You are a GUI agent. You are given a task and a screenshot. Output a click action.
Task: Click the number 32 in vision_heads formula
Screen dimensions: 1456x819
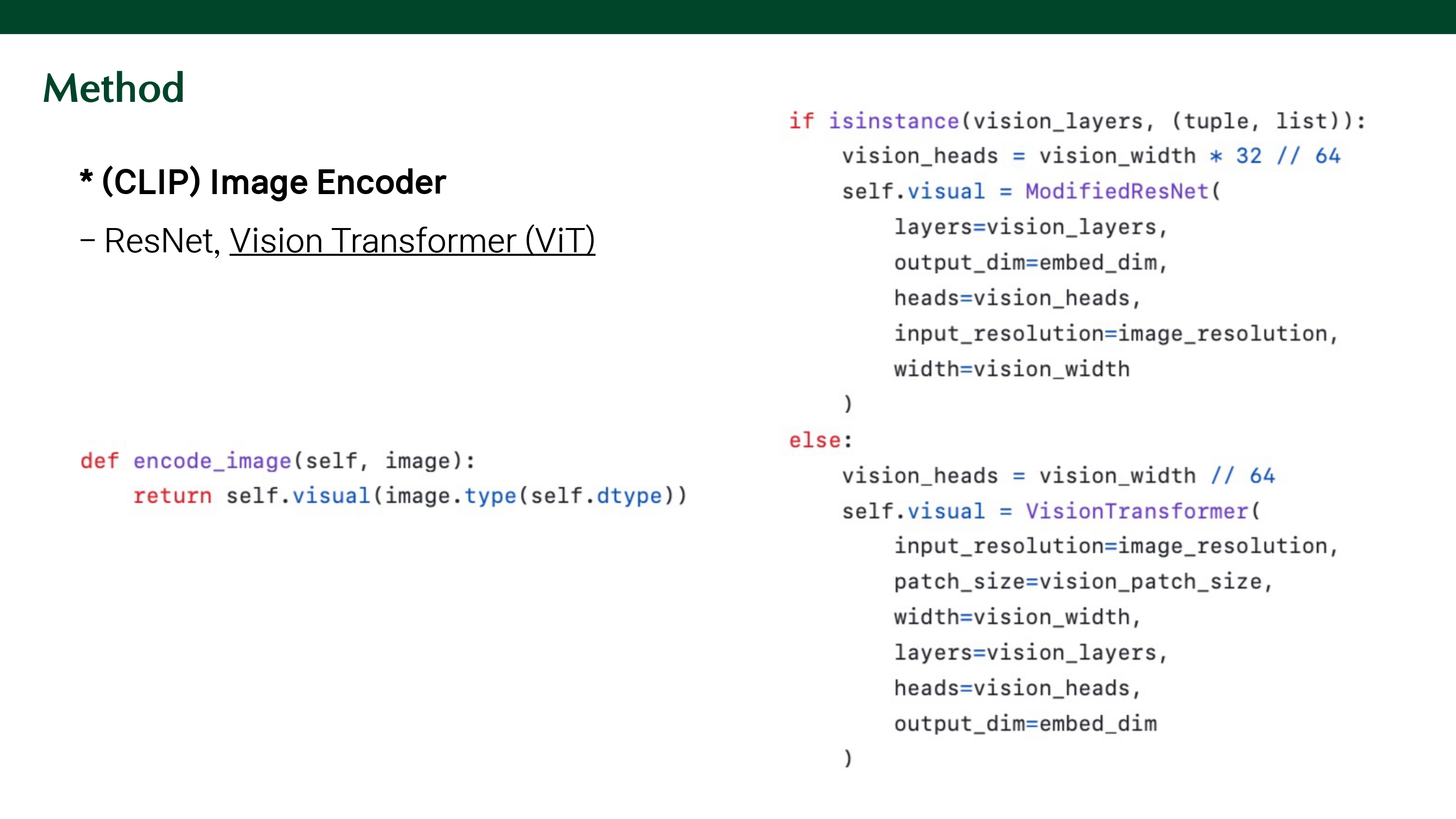(1249, 156)
